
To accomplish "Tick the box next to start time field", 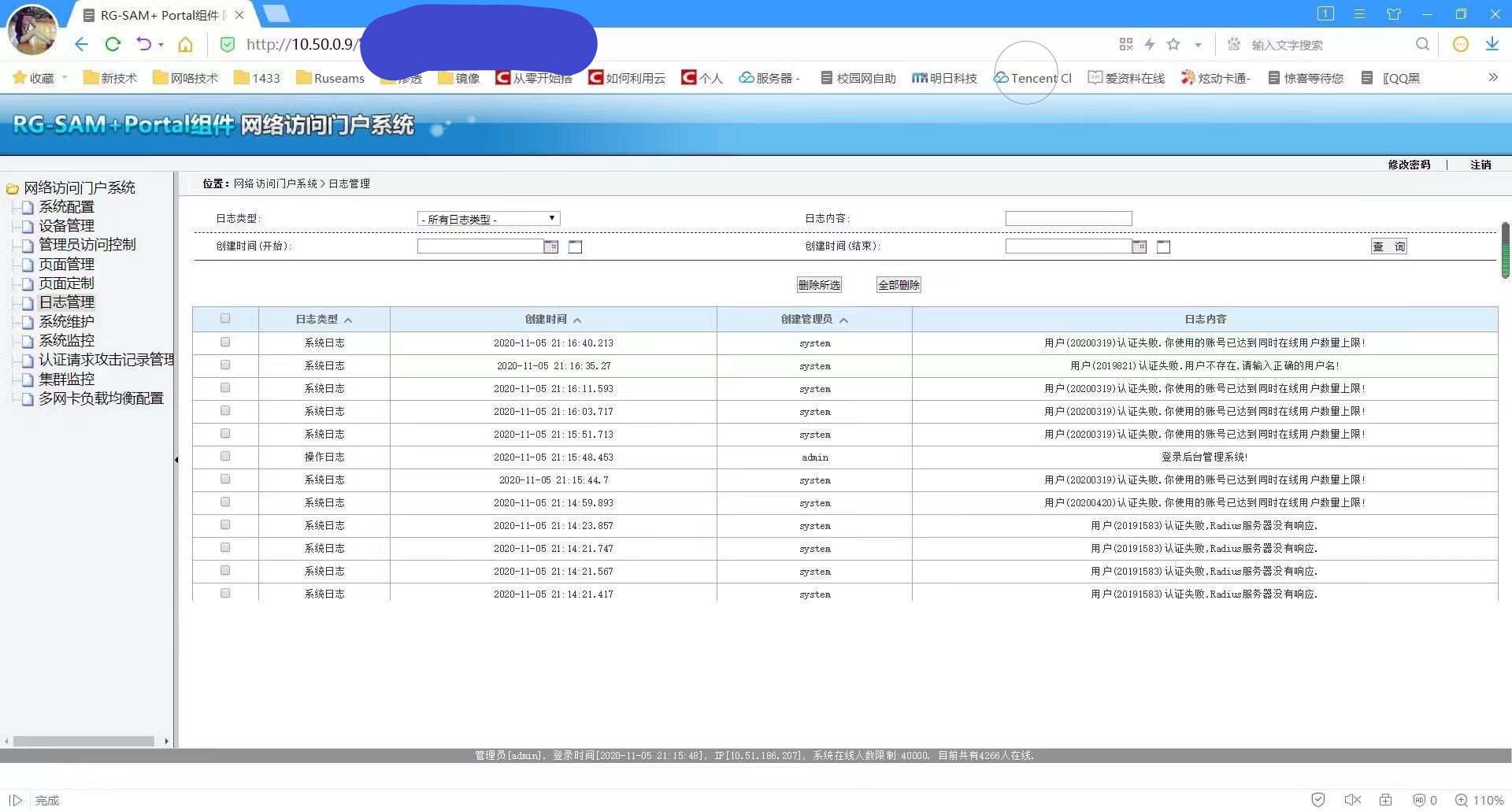I will pyautogui.click(x=575, y=247).
